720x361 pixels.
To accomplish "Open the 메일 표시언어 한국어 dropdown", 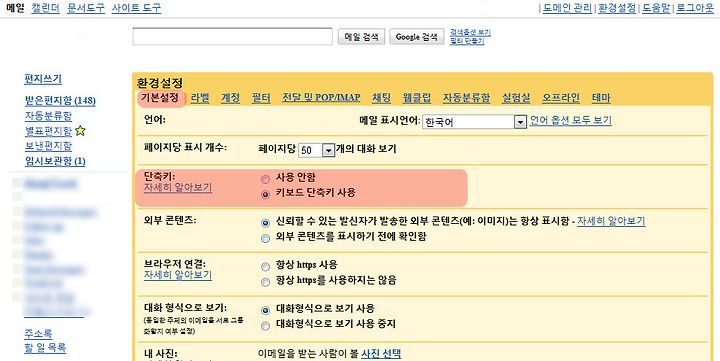I will pos(474,122).
